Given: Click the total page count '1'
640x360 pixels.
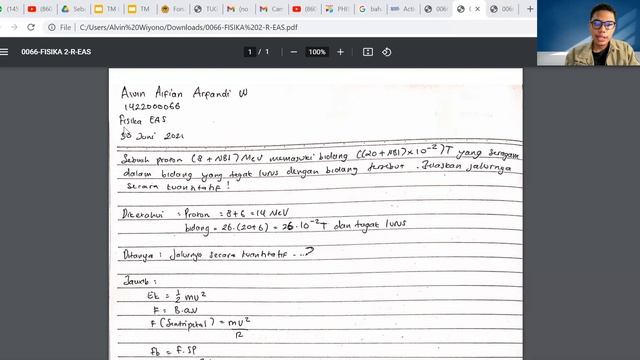Looking at the screenshot, I should click(x=267, y=52).
